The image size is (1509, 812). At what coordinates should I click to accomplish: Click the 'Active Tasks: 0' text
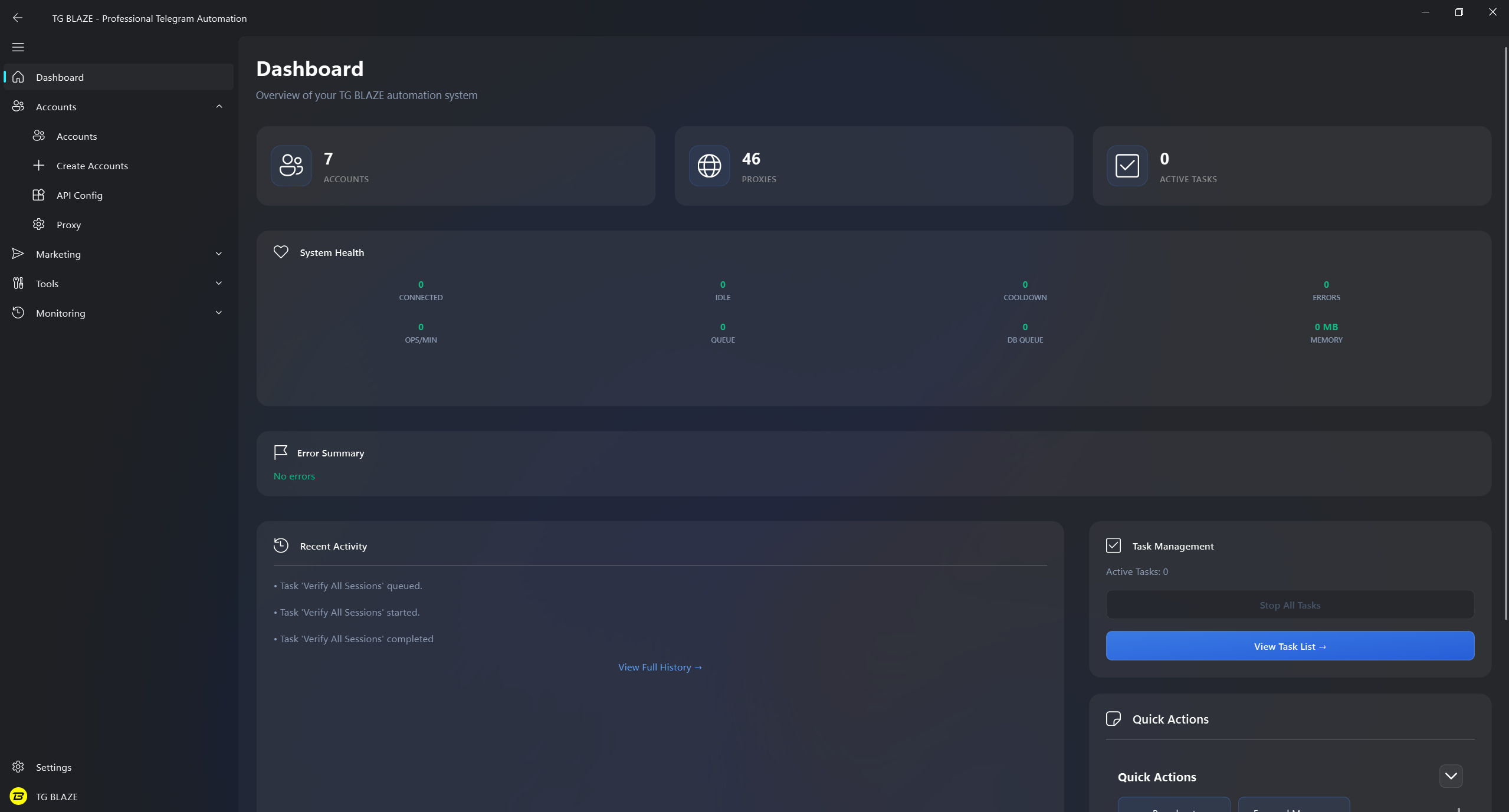tap(1137, 571)
